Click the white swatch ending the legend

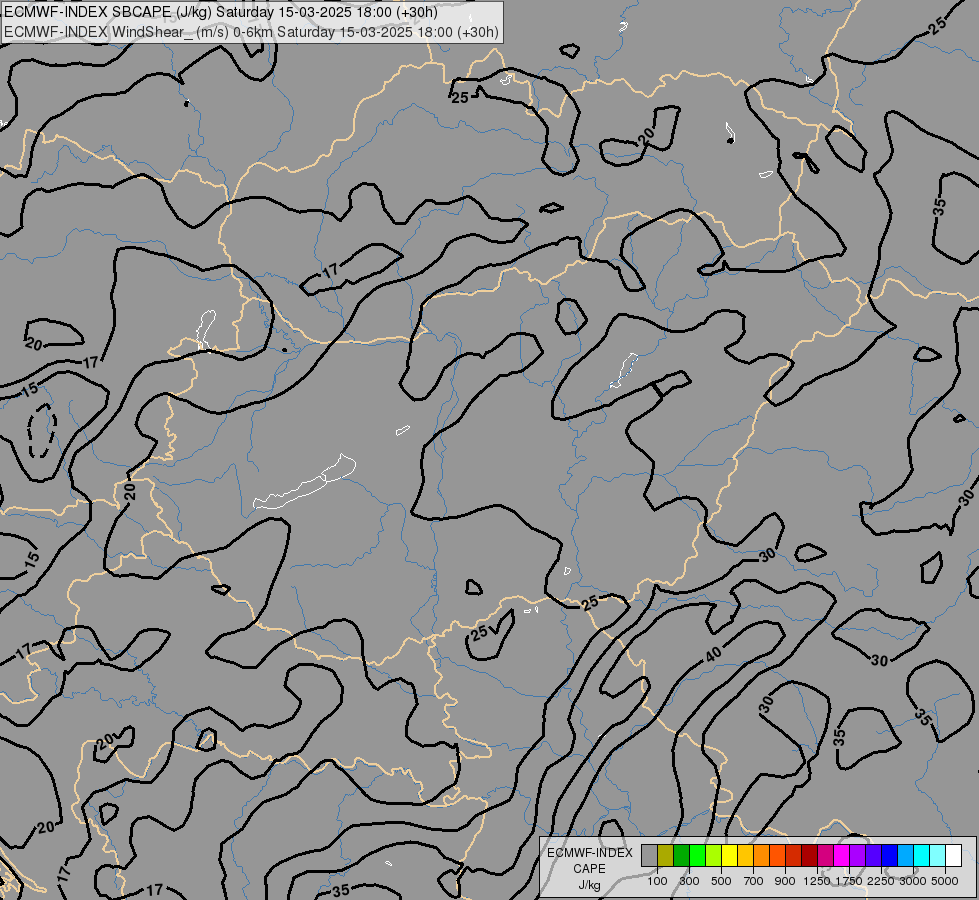tap(953, 855)
